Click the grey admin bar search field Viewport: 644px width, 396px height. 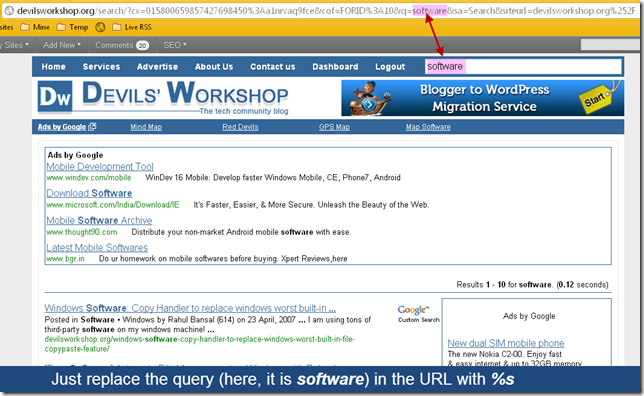[x=610, y=44]
